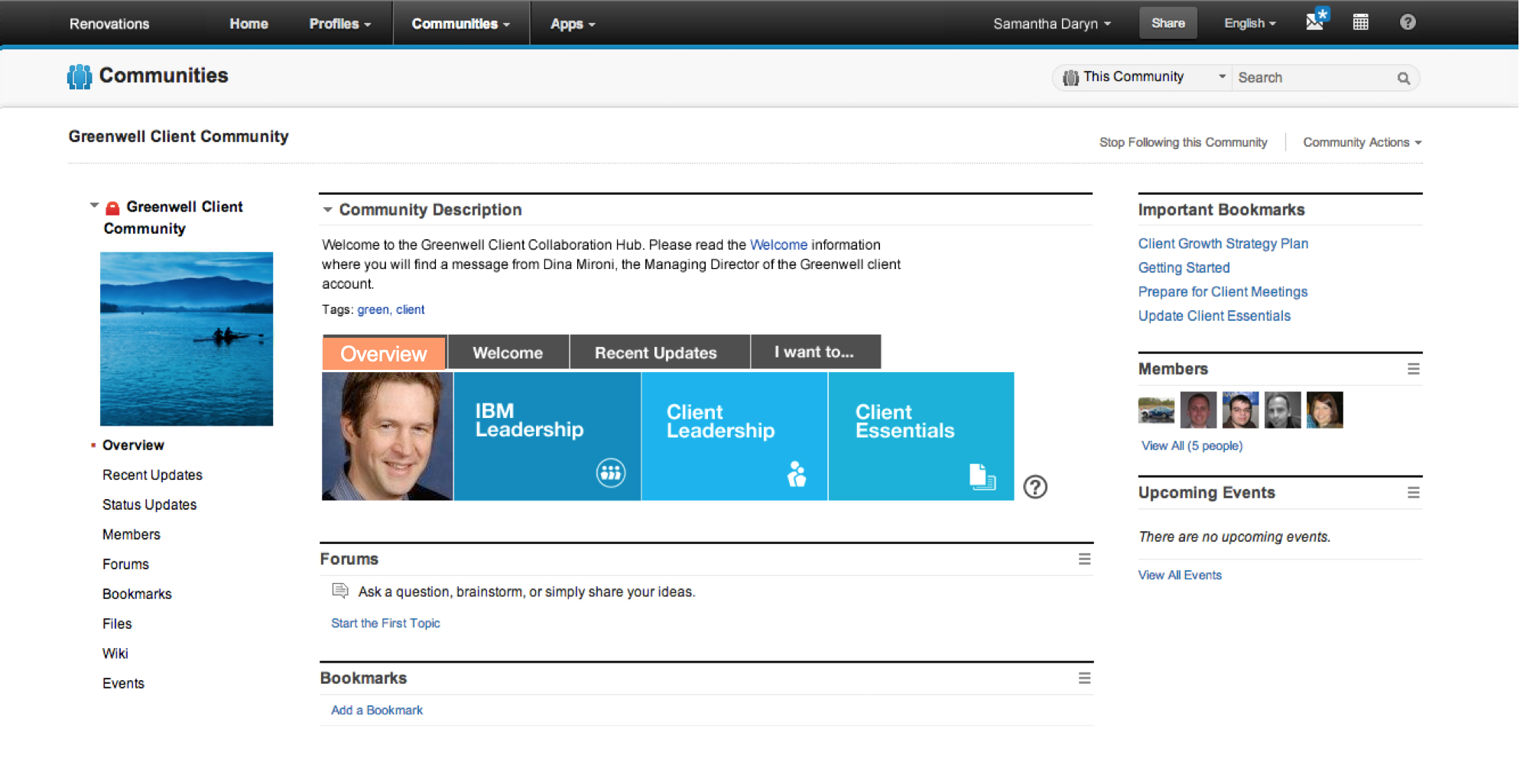Viewport: 1520px width, 784px height.
Task: Expand the Community Actions dropdown
Action: 1362,143
